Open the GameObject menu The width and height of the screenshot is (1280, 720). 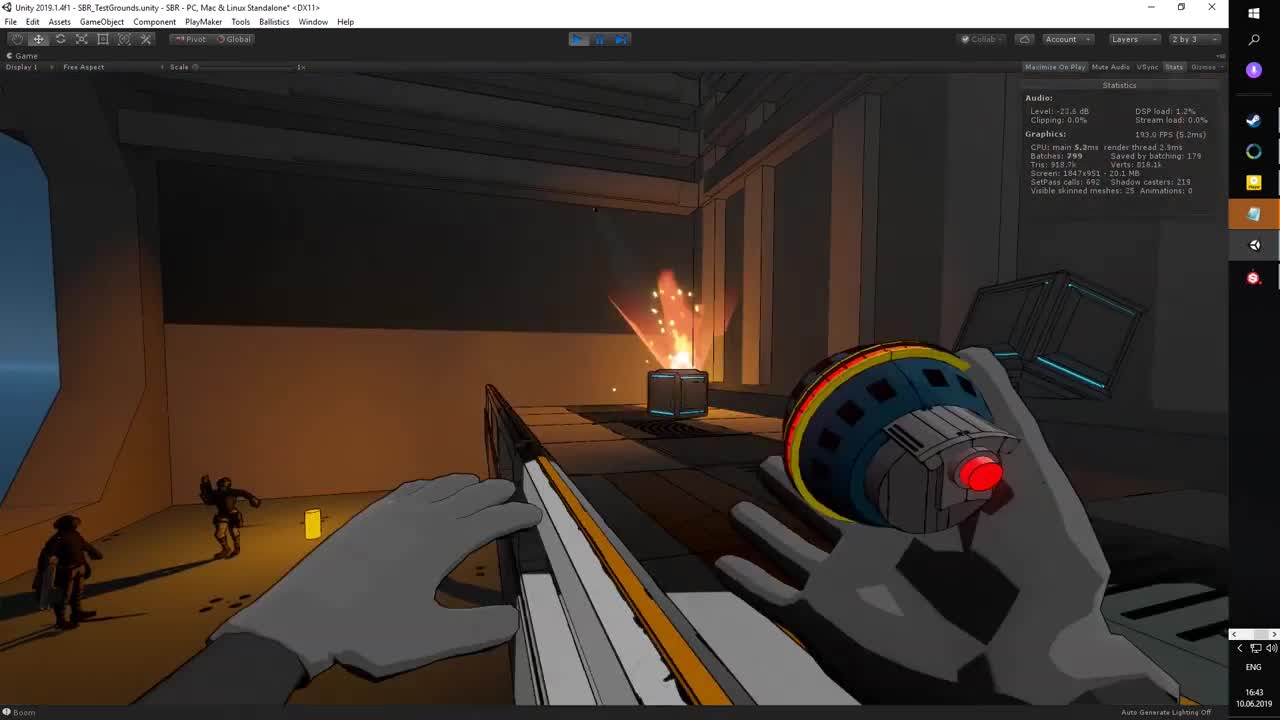[x=102, y=22]
